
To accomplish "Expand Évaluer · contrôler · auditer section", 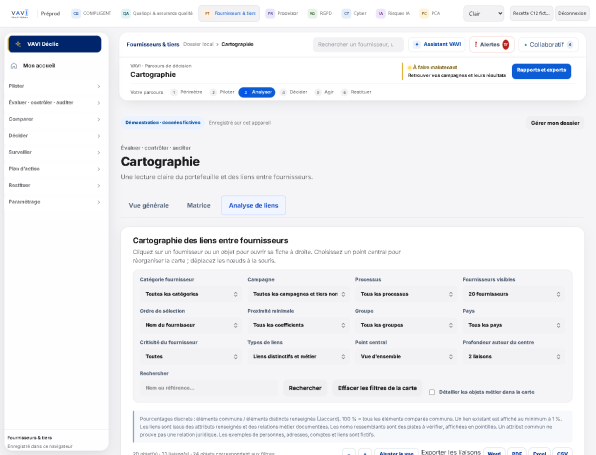I will [54, 103].
